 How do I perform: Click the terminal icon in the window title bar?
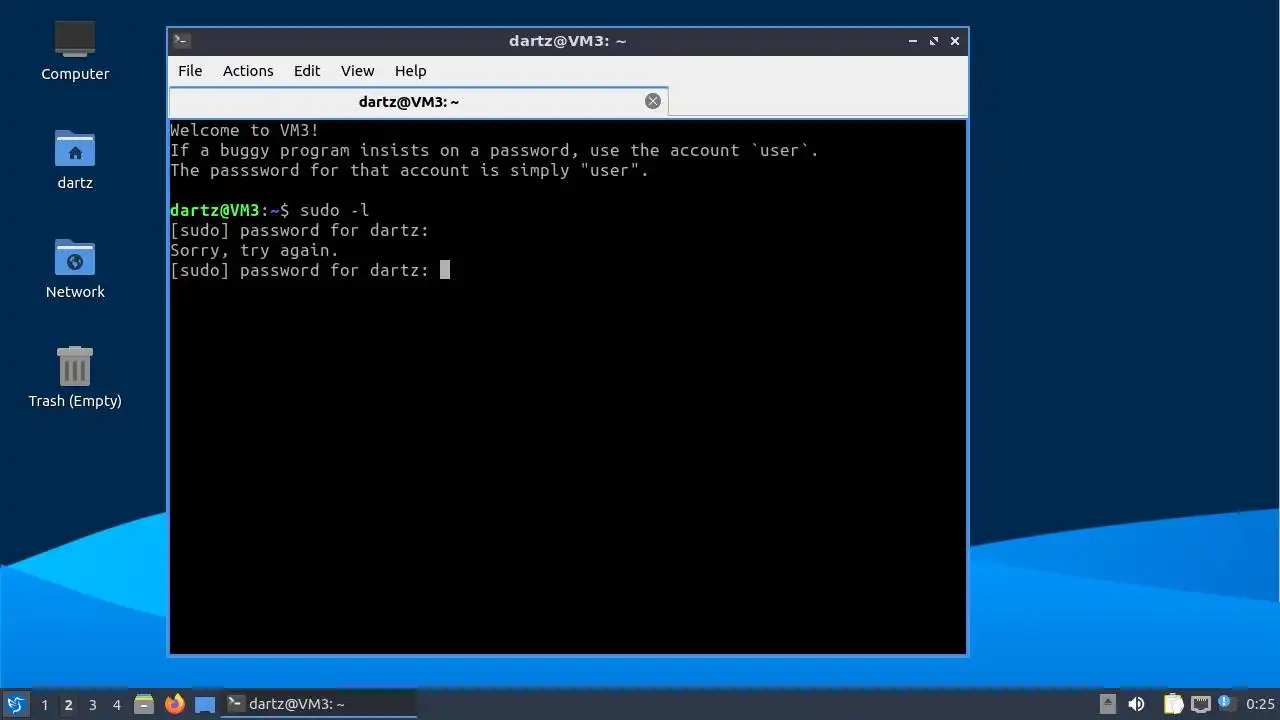[x=181, y=41]
